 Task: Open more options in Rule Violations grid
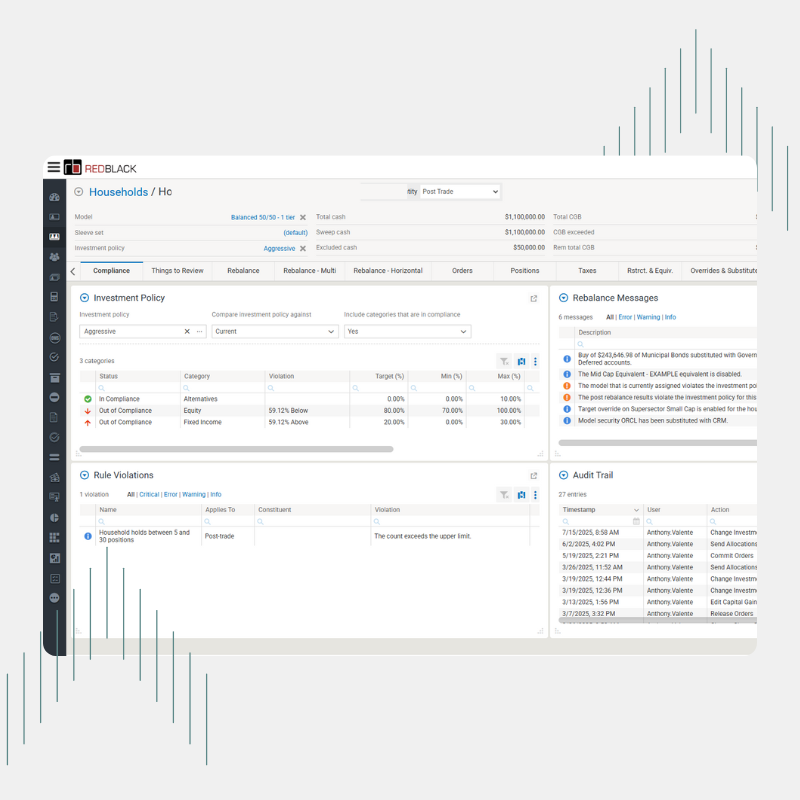point(535,494)
